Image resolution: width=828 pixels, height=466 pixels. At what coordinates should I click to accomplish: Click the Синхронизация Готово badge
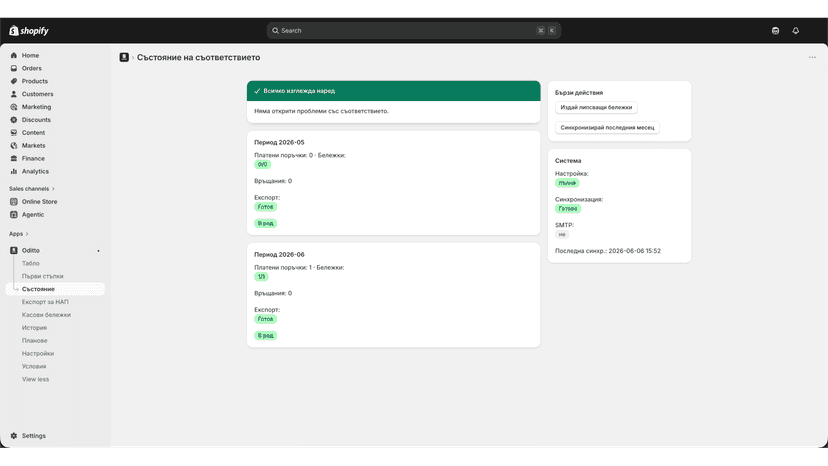pos(568,209)
